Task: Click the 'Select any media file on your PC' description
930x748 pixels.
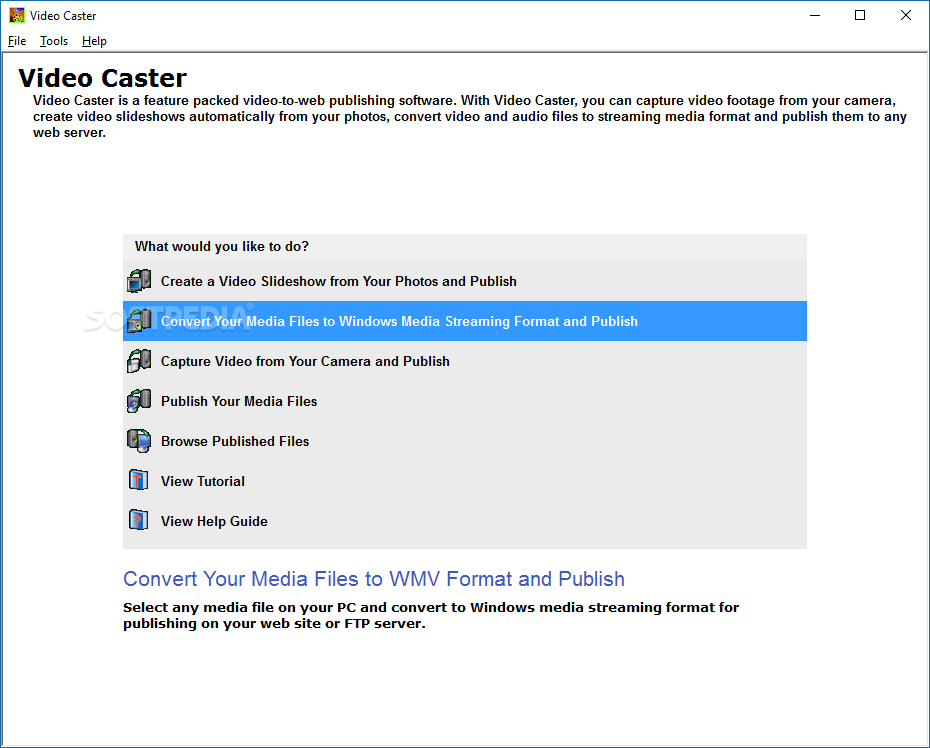Action: click(431, 615)
